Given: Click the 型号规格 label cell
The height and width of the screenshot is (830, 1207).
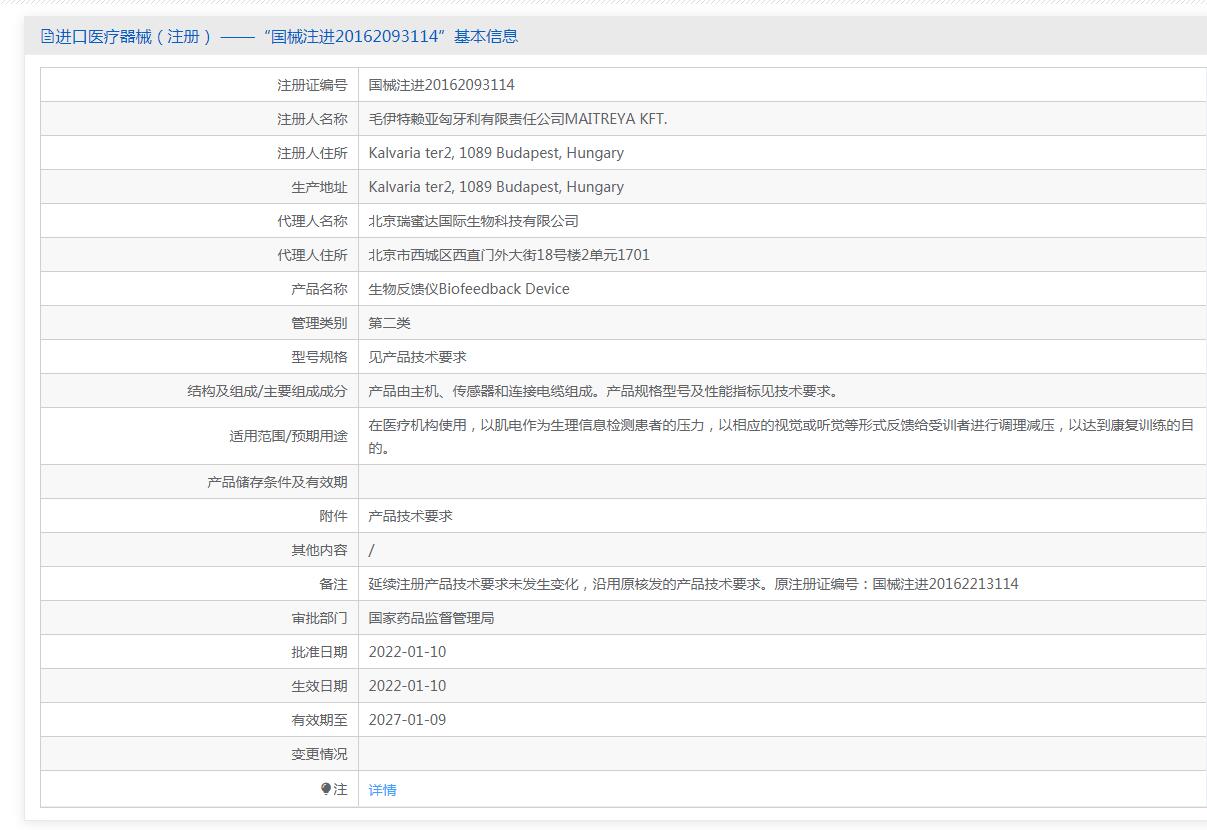Looking at the screenshot, I should point(199,357).
